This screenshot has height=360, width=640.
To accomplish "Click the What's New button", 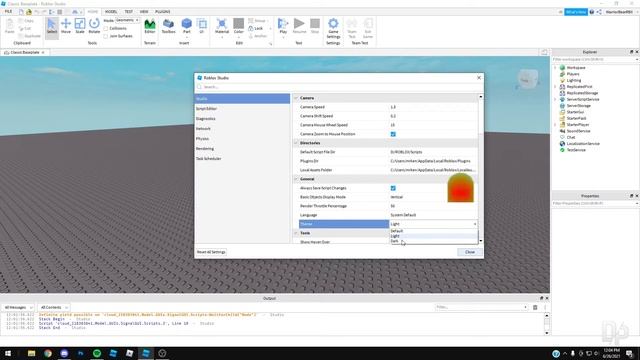I will [576, 12].
